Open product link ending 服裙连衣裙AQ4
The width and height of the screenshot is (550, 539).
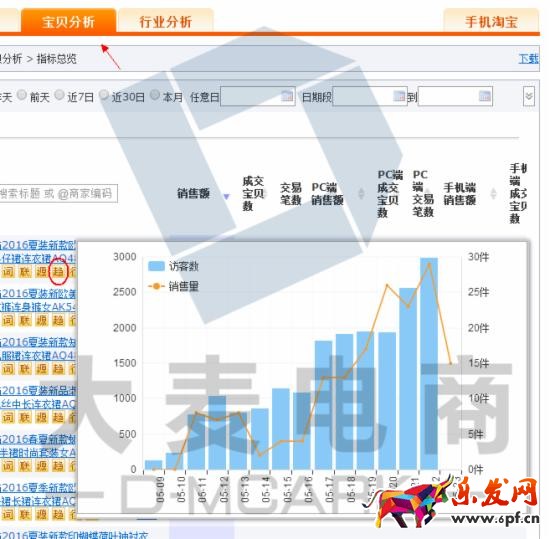(x=38, y=349)
